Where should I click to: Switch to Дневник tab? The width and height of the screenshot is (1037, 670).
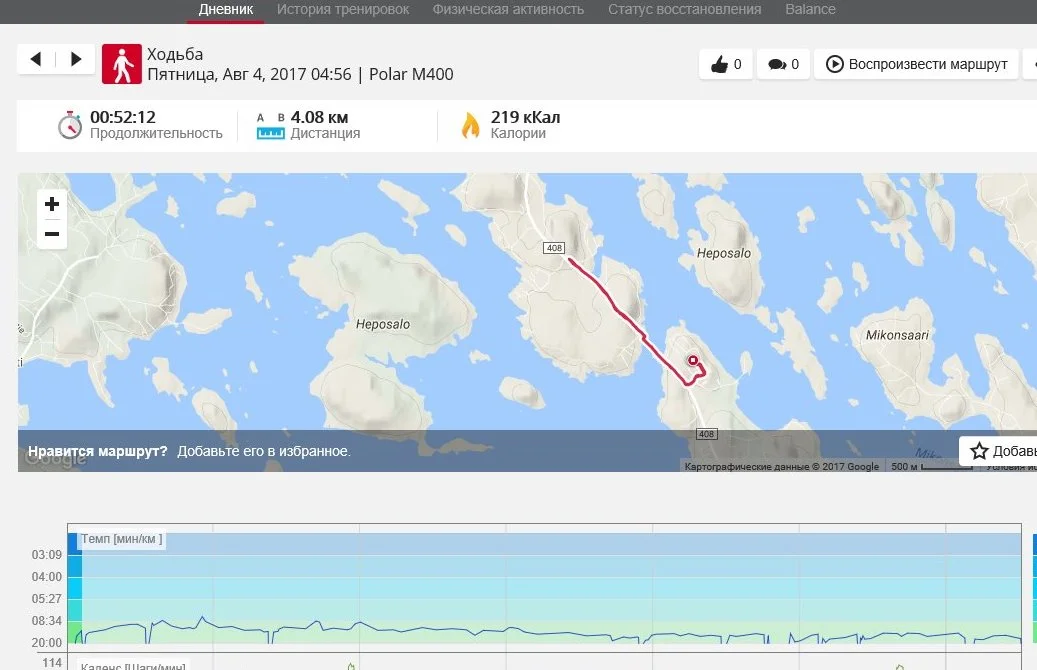pos(226,10)
